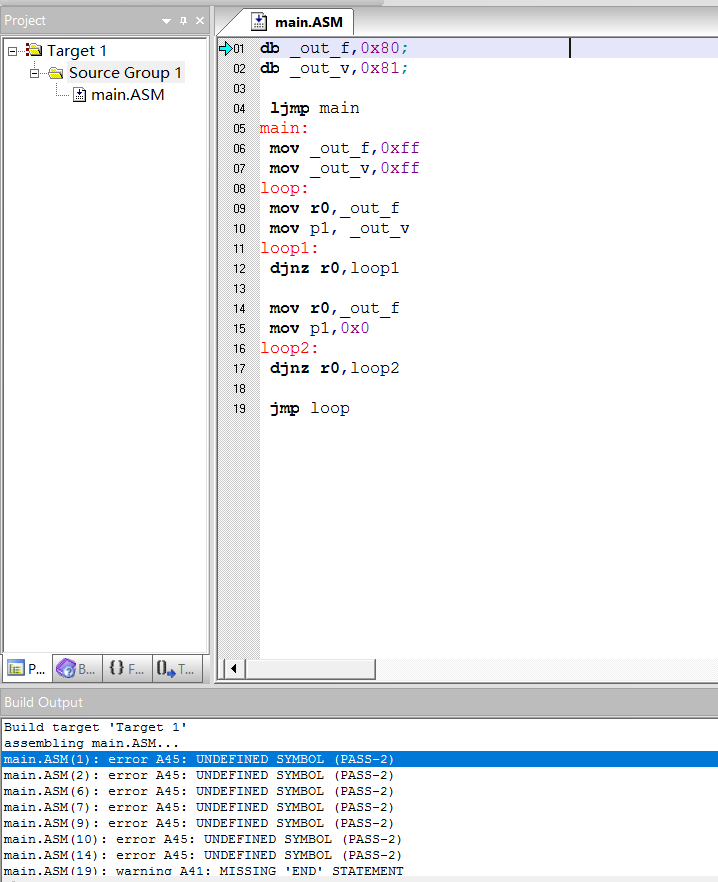Select error line main.ASM(14) in Build Output
Viewport: 718px width, 882px height.
(x=203, y=855)
